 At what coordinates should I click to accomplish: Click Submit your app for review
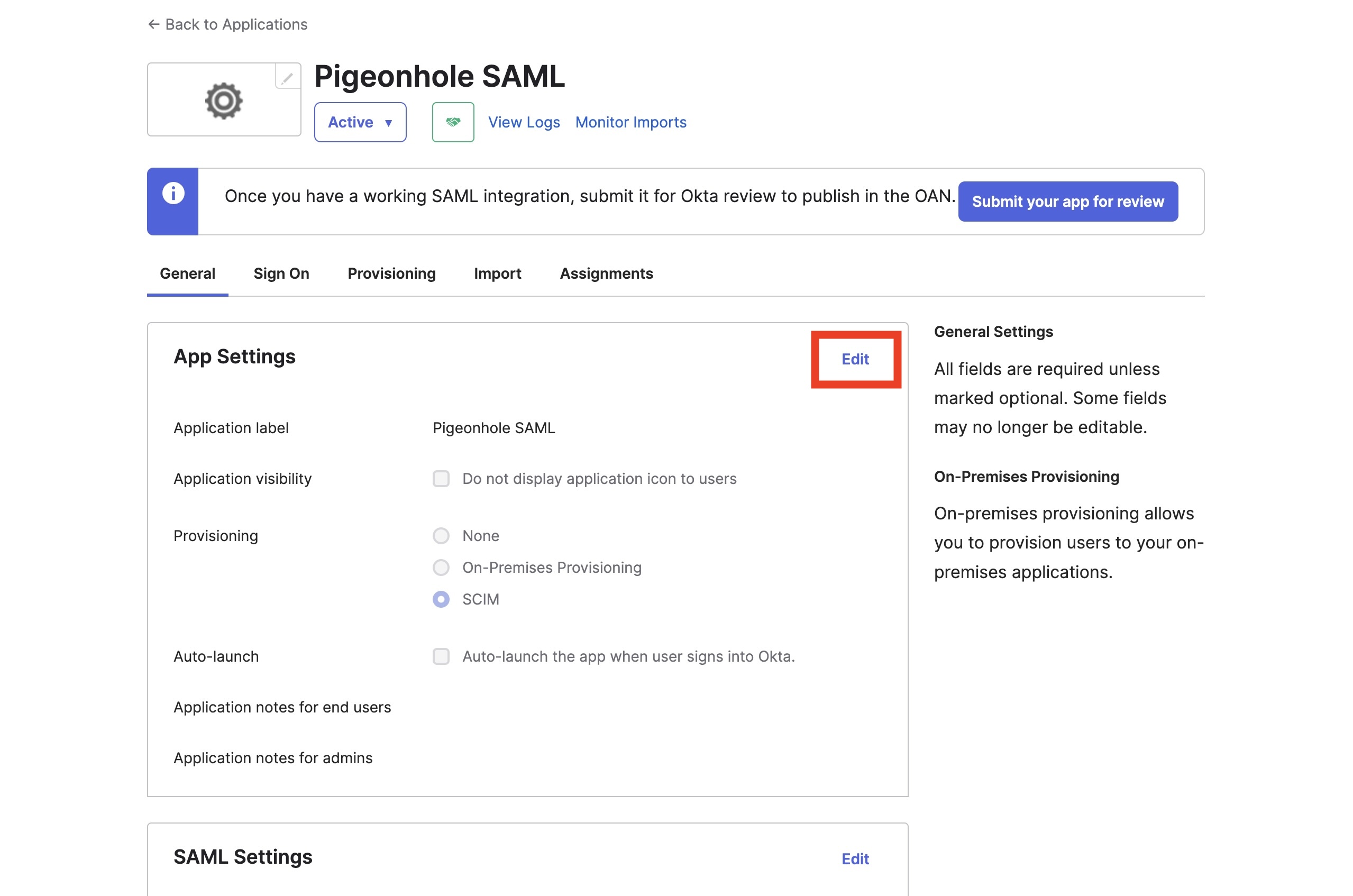1067,201
